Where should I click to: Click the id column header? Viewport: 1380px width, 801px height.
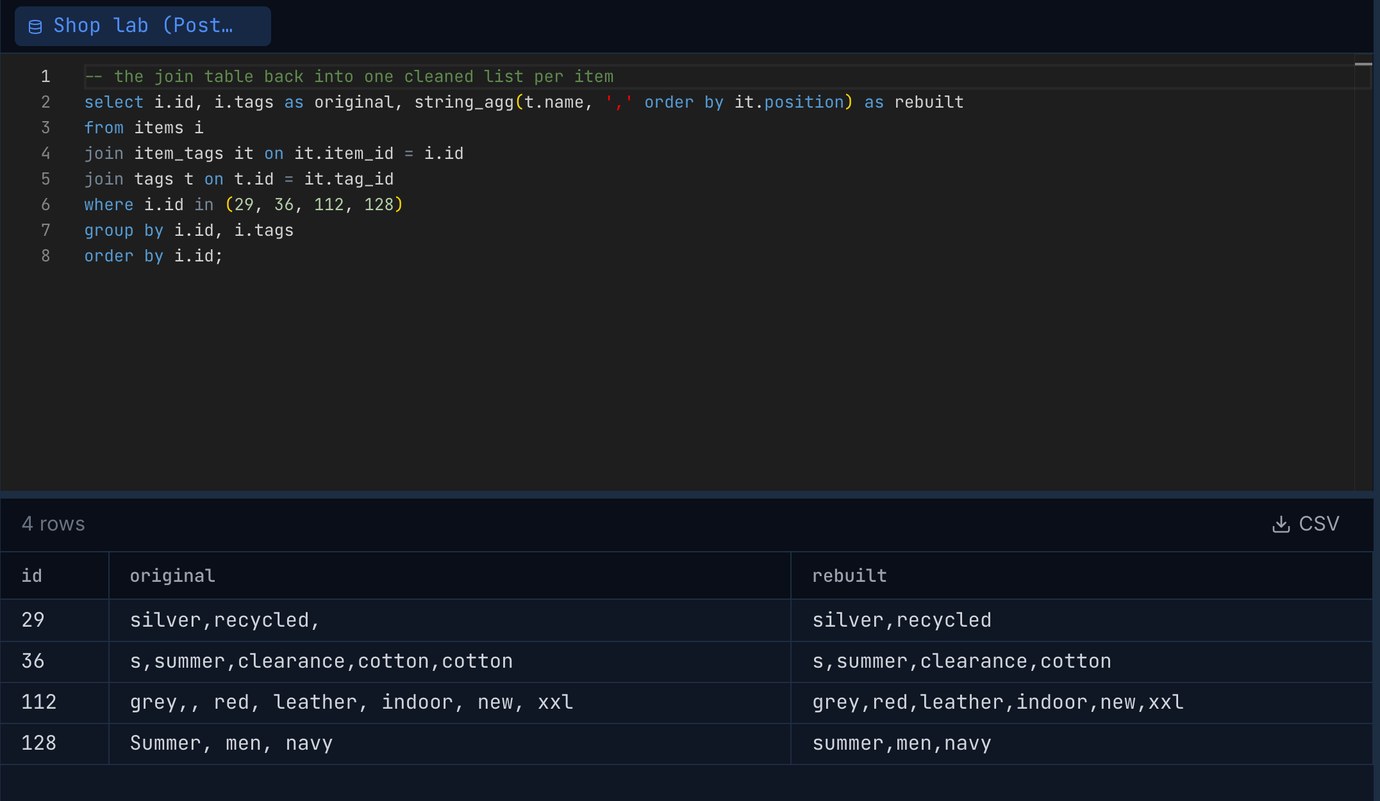pos(55,576)
